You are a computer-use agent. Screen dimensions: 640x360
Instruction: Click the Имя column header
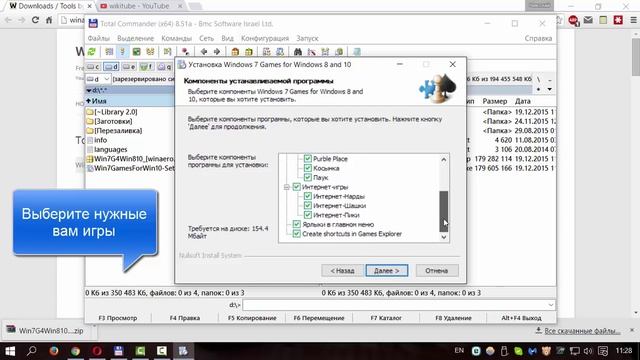tap(130, 101)
